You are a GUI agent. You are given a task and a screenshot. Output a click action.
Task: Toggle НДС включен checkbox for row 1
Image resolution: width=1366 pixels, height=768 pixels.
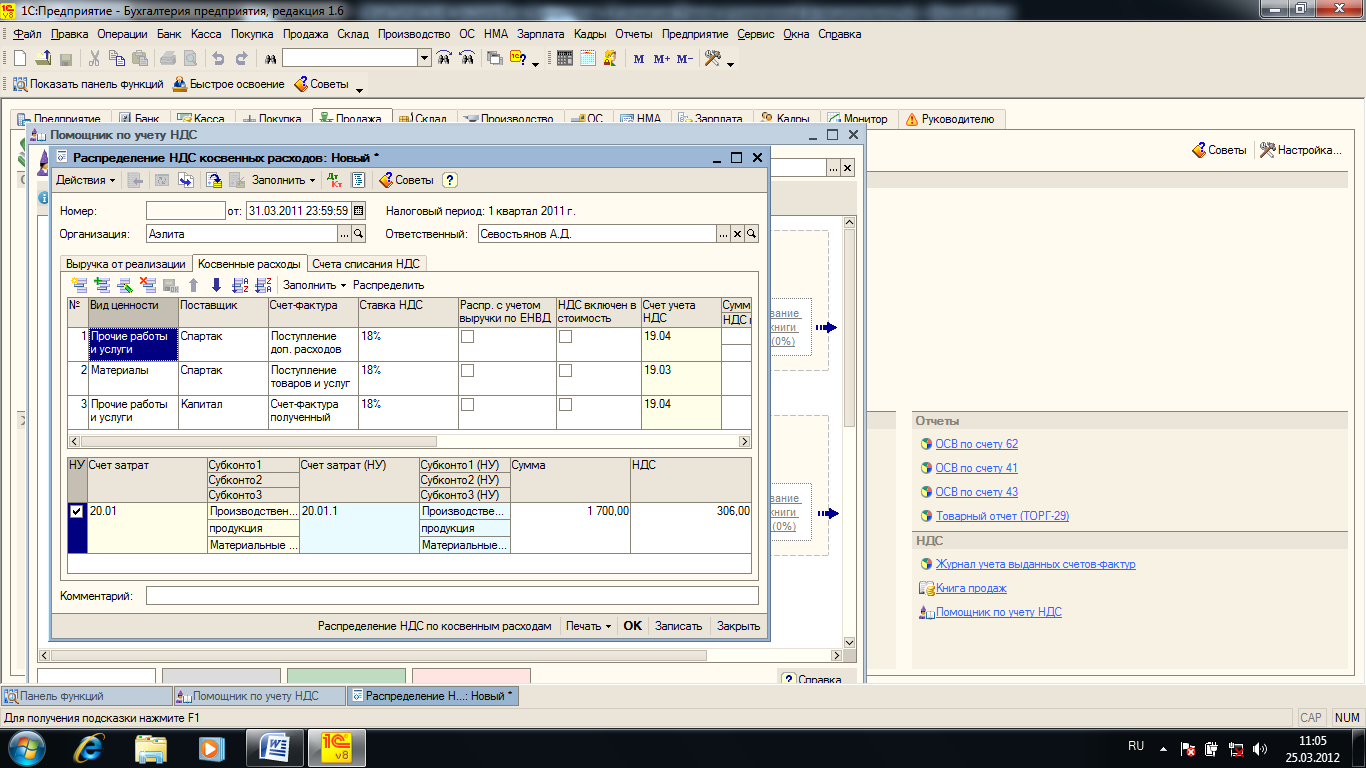click(565, 337)
